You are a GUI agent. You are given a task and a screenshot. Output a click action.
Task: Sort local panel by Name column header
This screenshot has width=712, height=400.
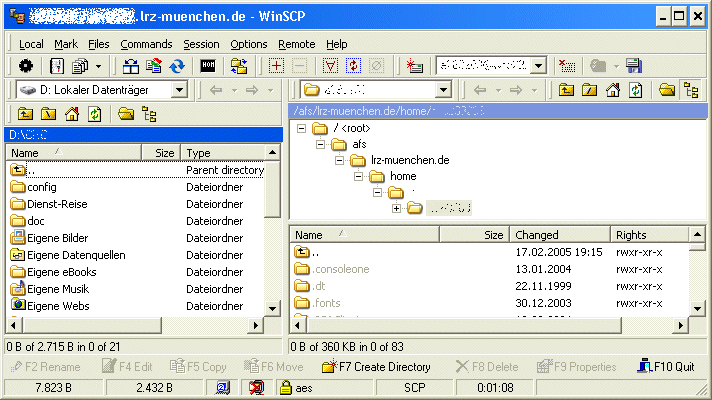[x=74, y=153]
